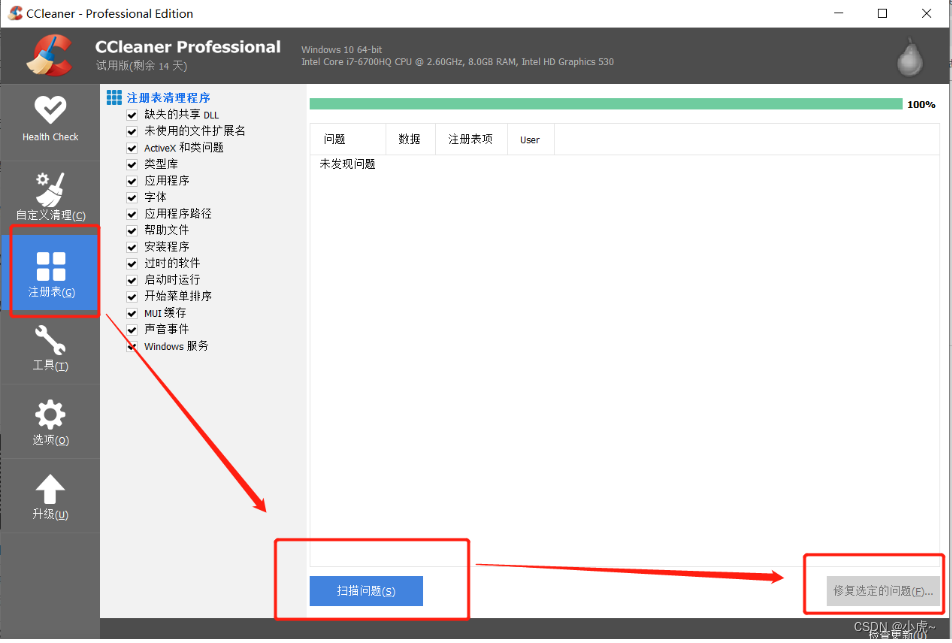Click 修复选定的问题(F) button
The width and height of the screenshot is (952, 643).
pyautogui.click(x=883, y=591)
